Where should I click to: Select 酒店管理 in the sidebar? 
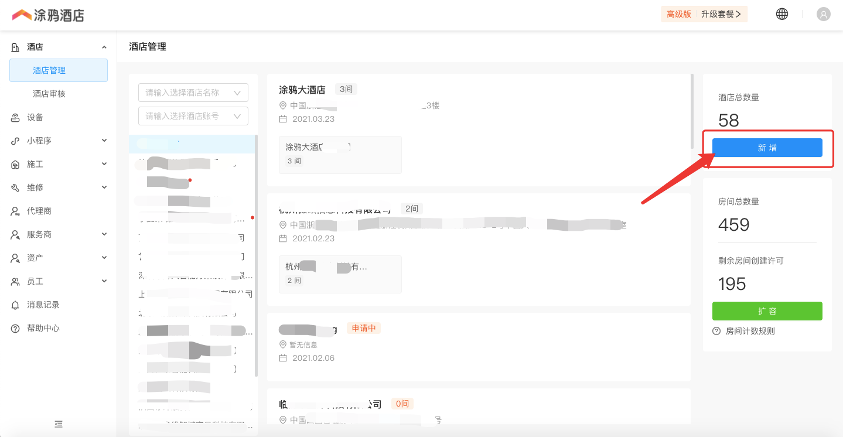pyautogui.click(x=49, y=71)
